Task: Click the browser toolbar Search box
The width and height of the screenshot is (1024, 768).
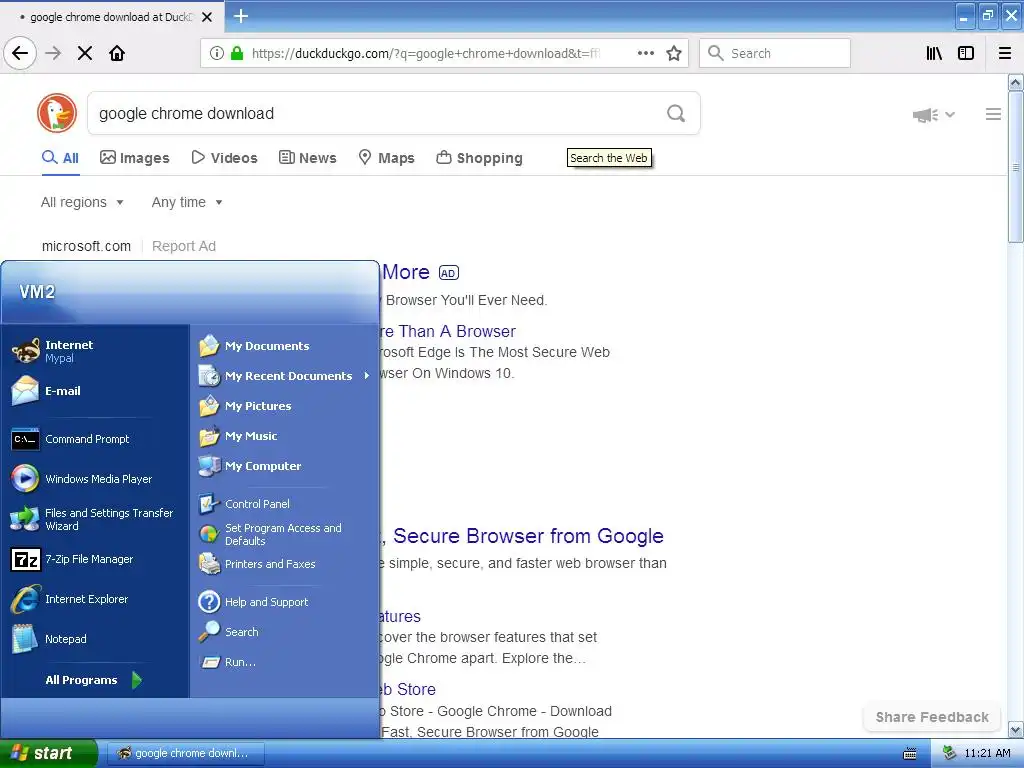Action: [x=775, y=53]
